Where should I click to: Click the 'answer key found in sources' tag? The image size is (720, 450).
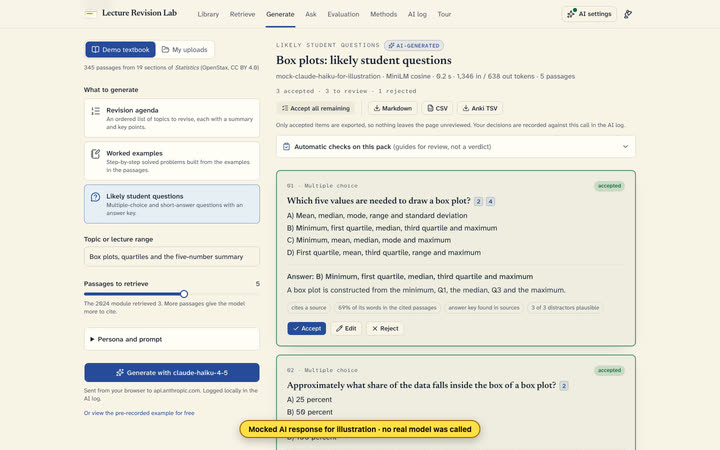(x=484, y=308)
